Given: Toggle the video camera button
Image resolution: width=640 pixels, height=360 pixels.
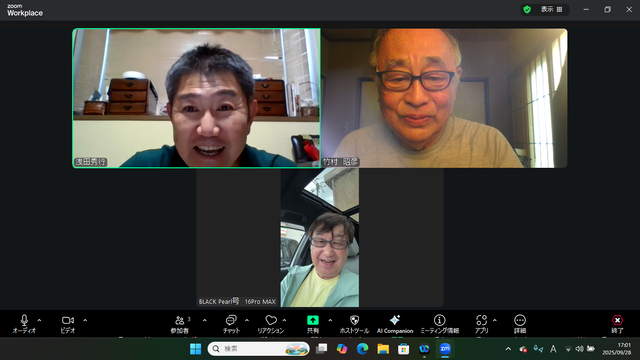Looking at the screenshot, I should click(x=68, y=320).
